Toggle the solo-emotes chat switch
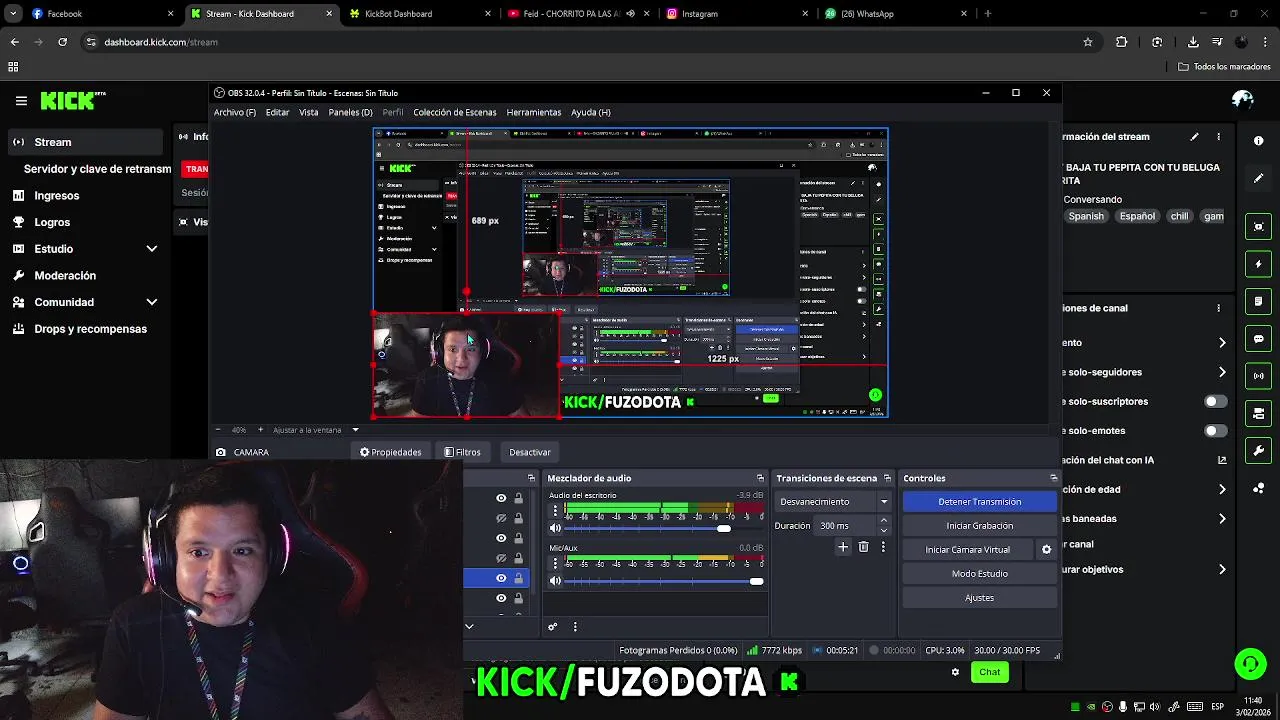Screen dimensions: 1280x720 1215,431
